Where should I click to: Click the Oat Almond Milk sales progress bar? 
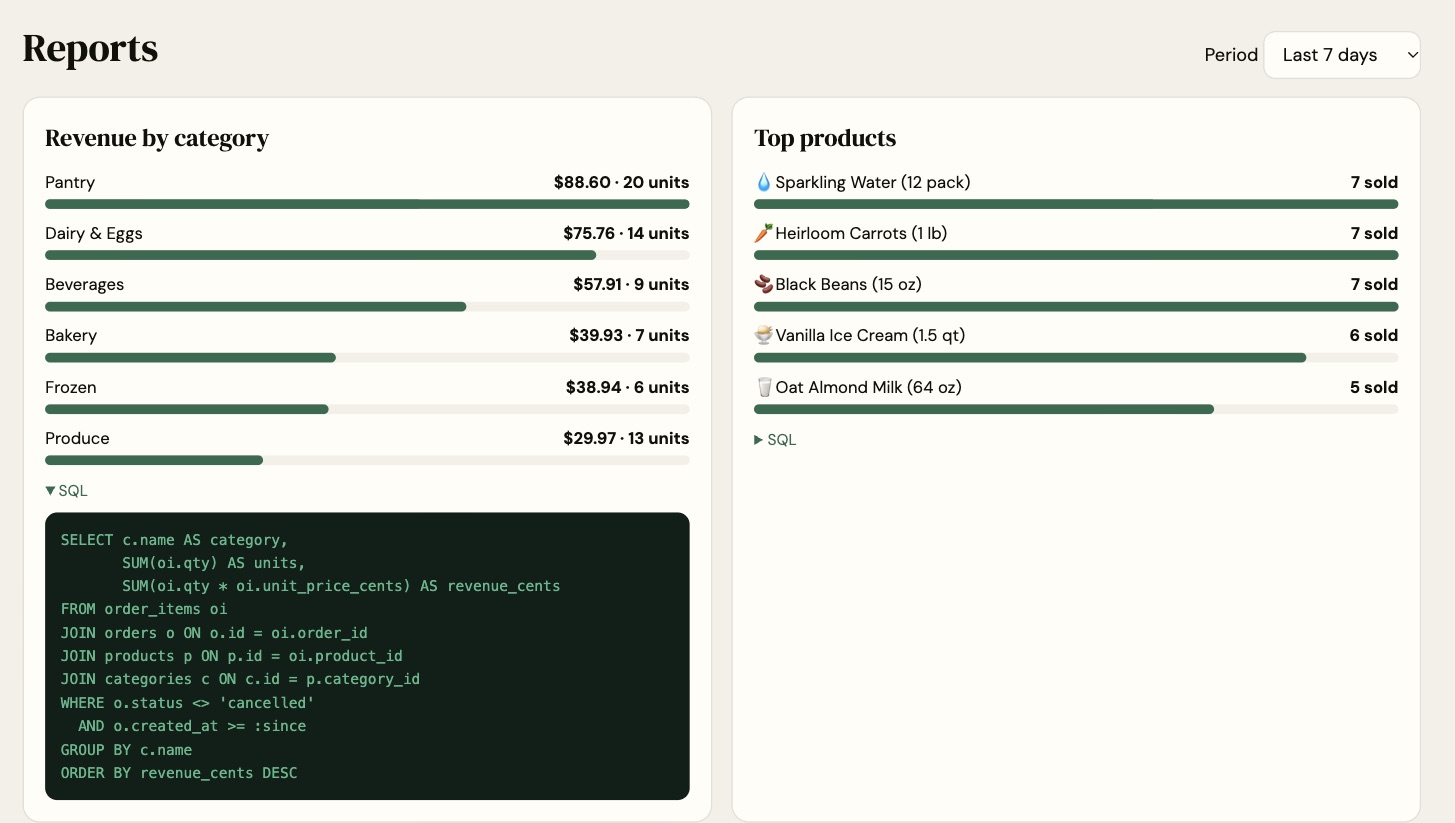(1076, 409)
